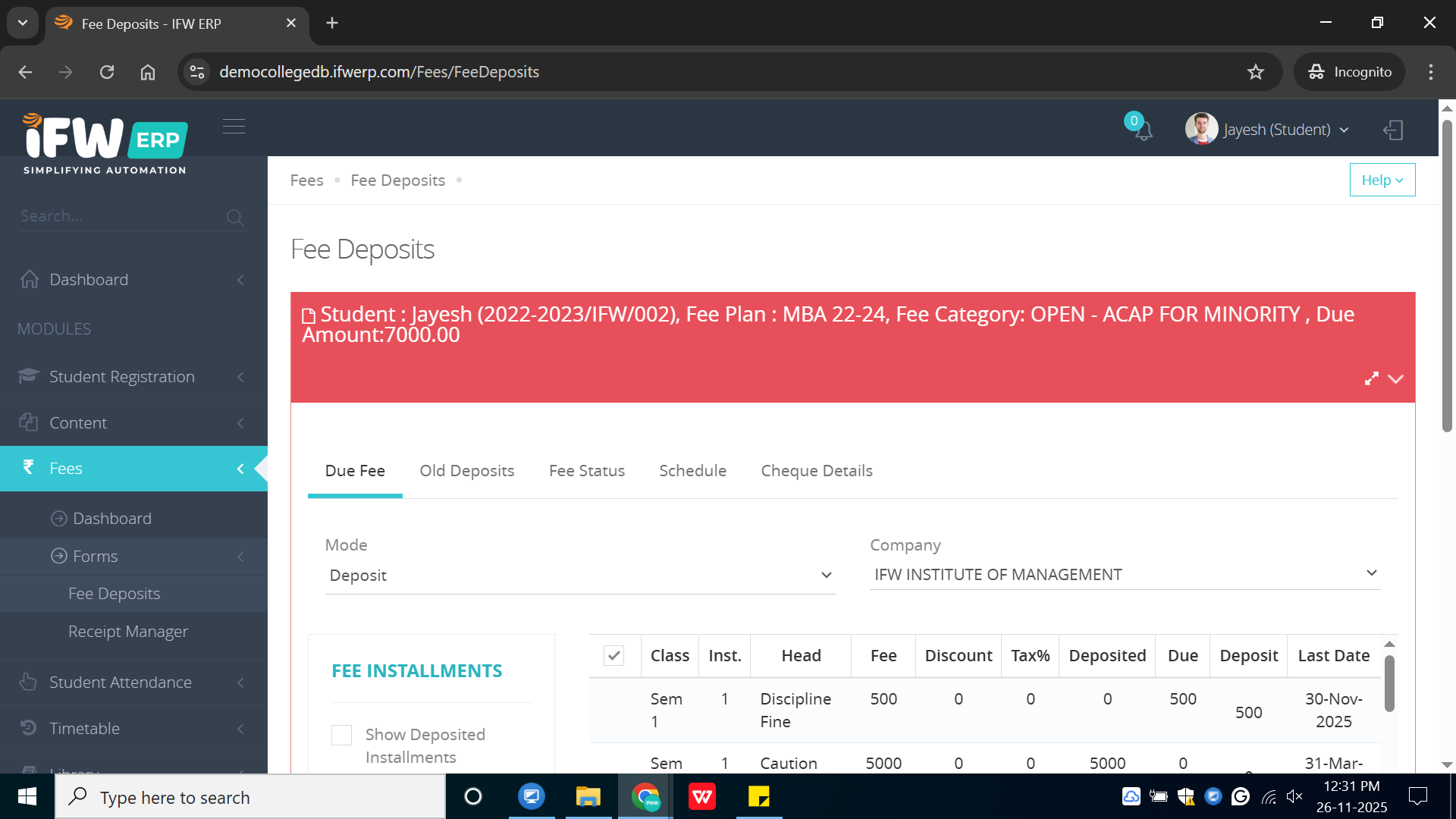This screenshot has height=819, width=1456.
Task: Open the Help dropdown button
Action: coord(1382,180)
